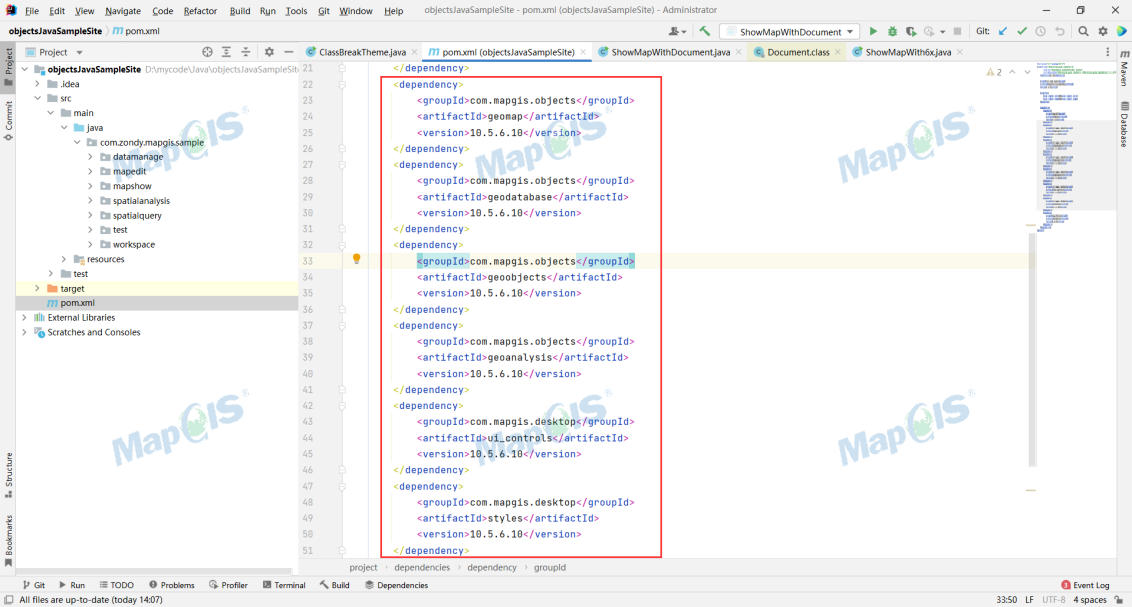Expand all nodes in Project panel
Screen dimensions: 1132x607
tap(227, 52)
